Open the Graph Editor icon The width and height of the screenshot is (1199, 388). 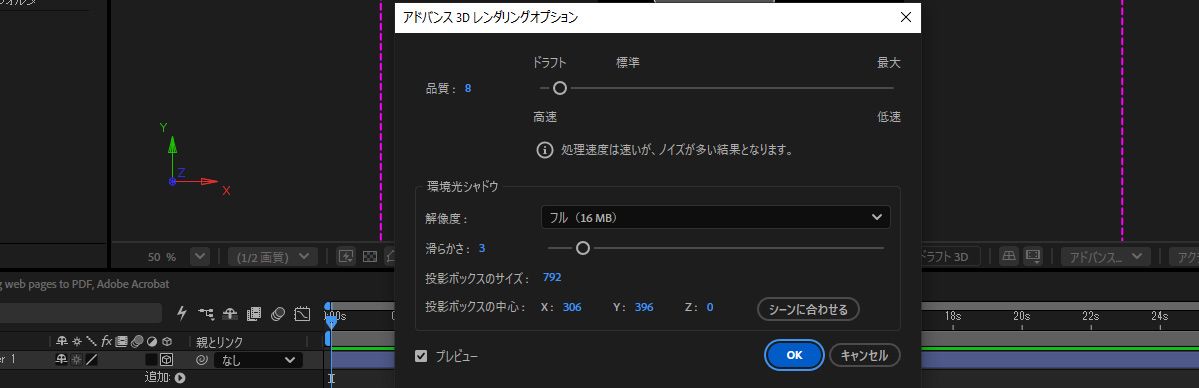[x=302, y=313]
